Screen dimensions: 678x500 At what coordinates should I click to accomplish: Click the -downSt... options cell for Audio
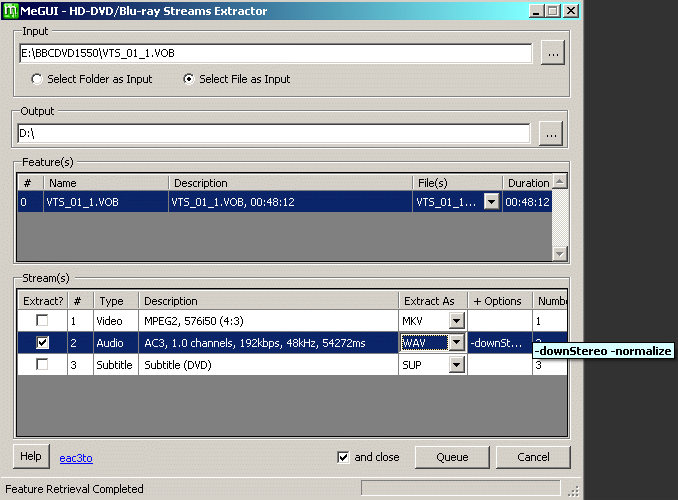pyautogui.click(x=499, y=343)
